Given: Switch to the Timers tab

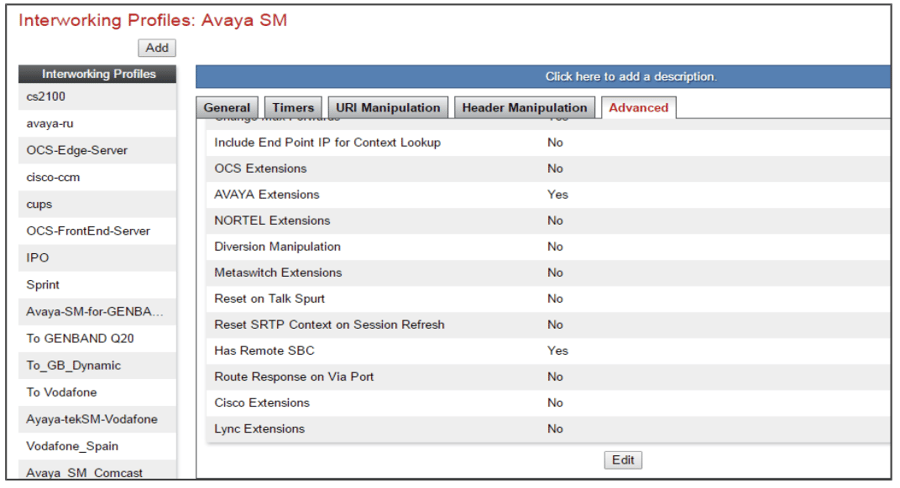Looking at the screenshot, I should 293,107.
